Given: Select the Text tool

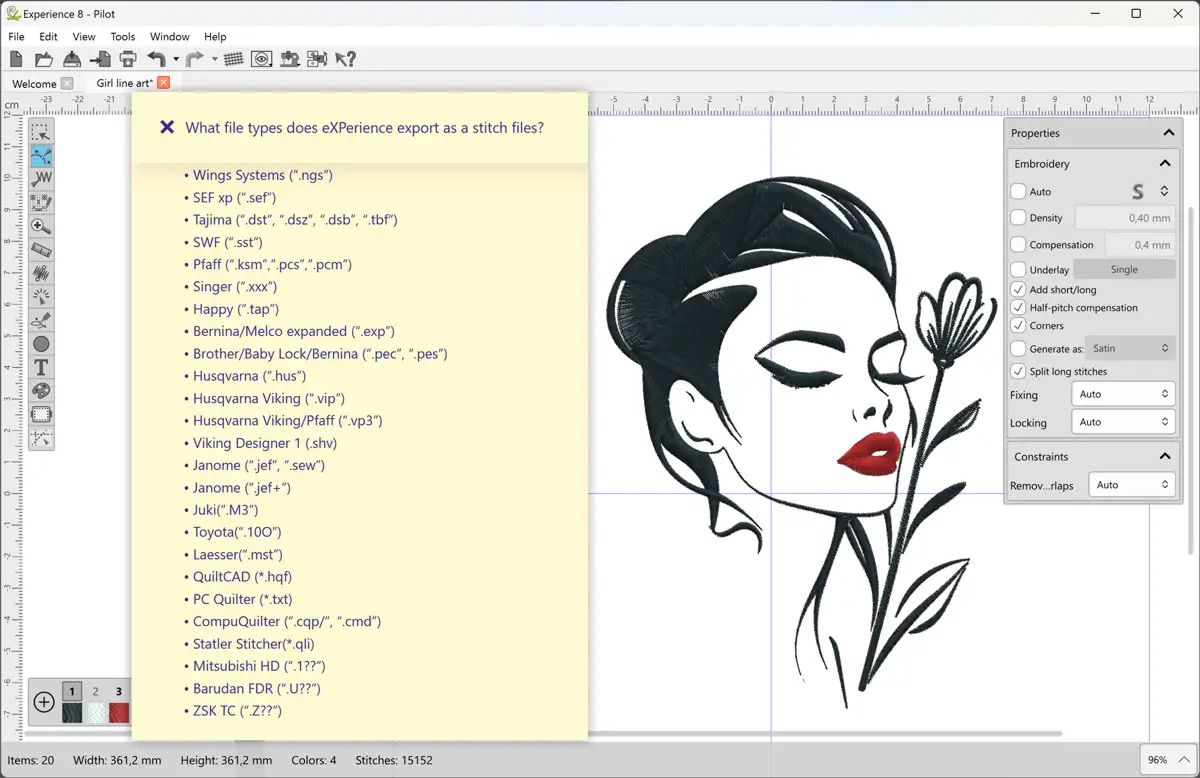Looking at the screenshot, I should tap(41, 368).
